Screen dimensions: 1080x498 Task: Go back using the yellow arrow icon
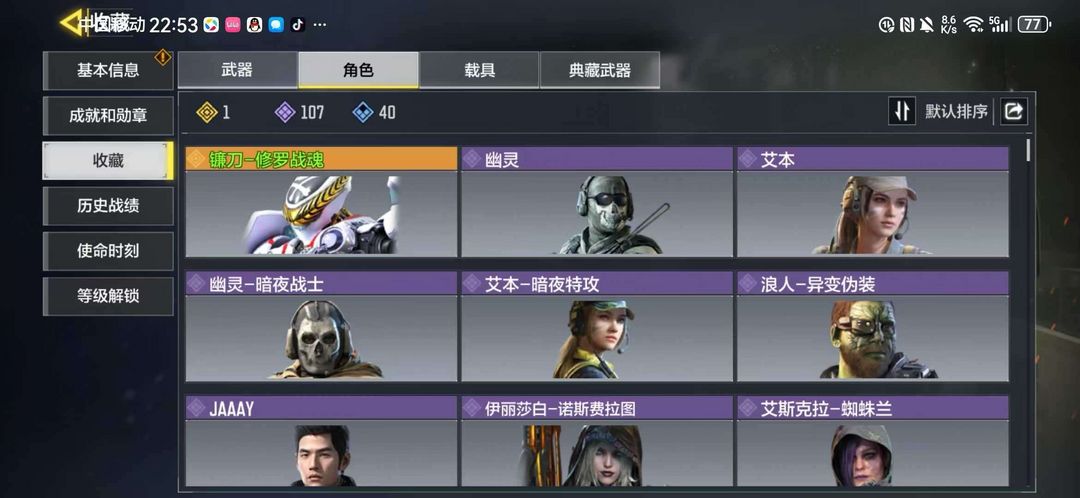pos(72,23)
